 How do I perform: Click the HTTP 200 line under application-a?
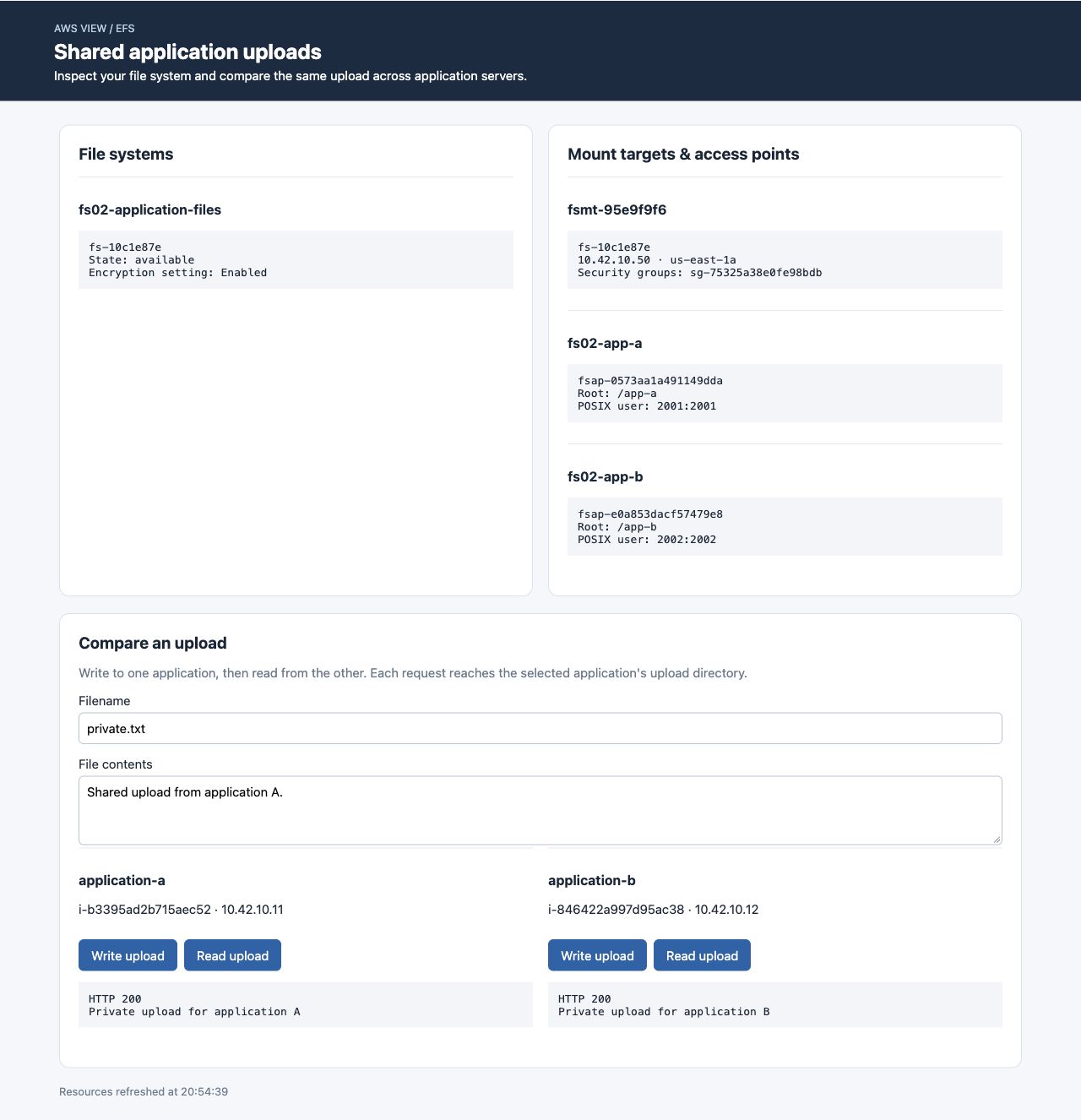coord(115,999)
